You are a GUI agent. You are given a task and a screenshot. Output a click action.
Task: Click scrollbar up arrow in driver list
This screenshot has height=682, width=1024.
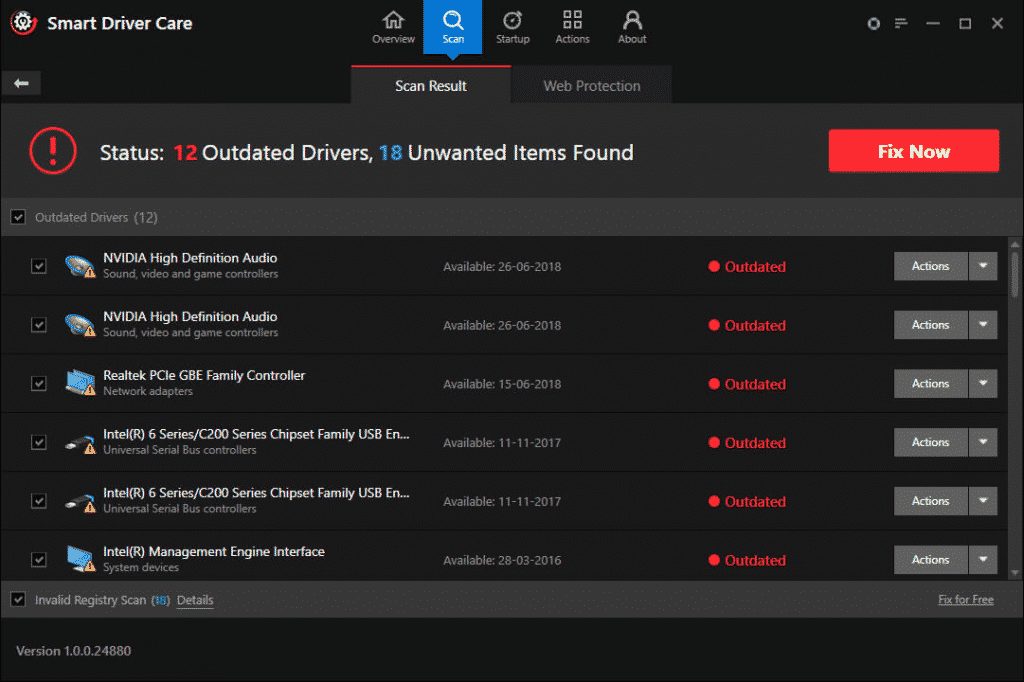[x=1015, y=244]
